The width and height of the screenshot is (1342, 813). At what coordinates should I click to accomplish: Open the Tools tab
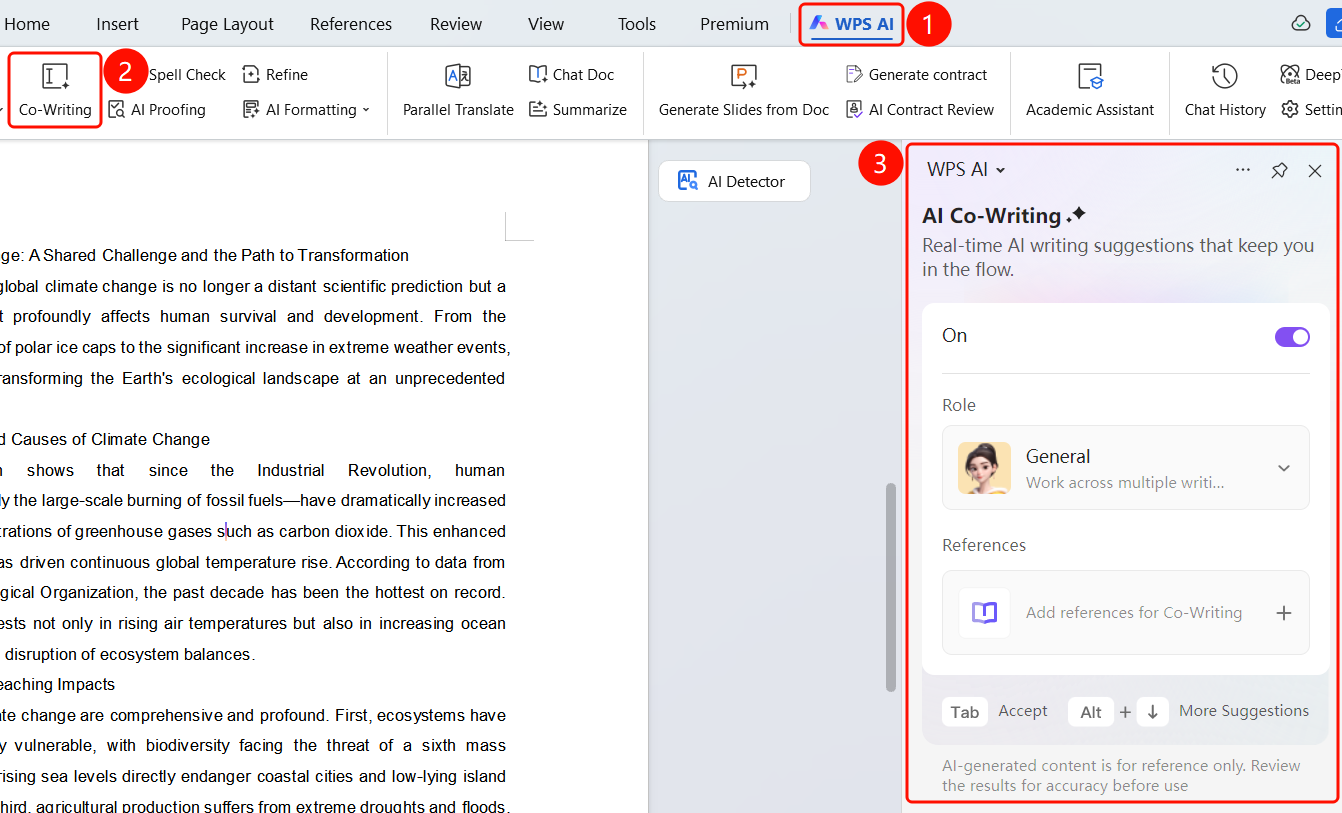[637, 24]
